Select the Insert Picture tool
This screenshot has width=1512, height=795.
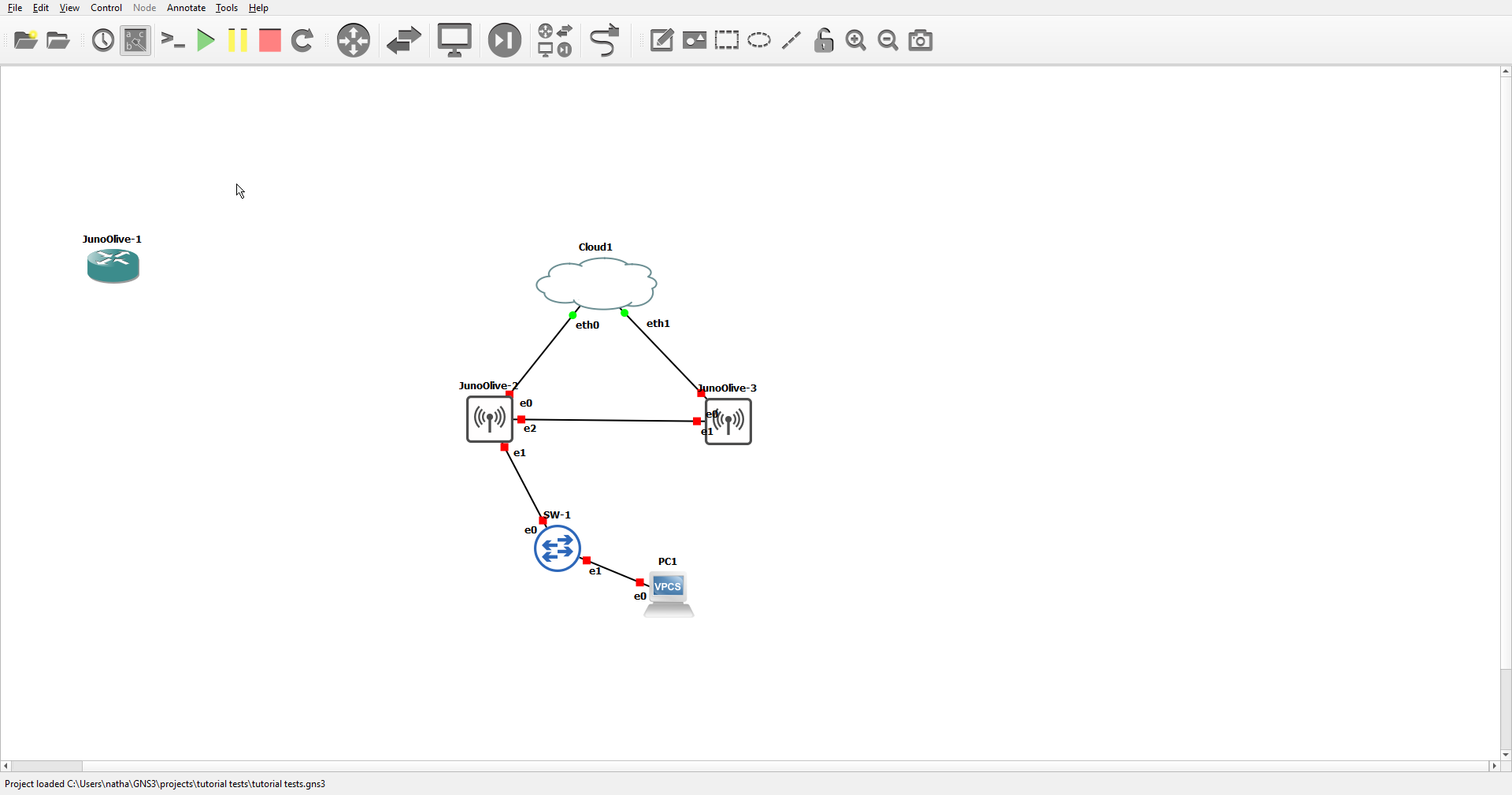695,40
